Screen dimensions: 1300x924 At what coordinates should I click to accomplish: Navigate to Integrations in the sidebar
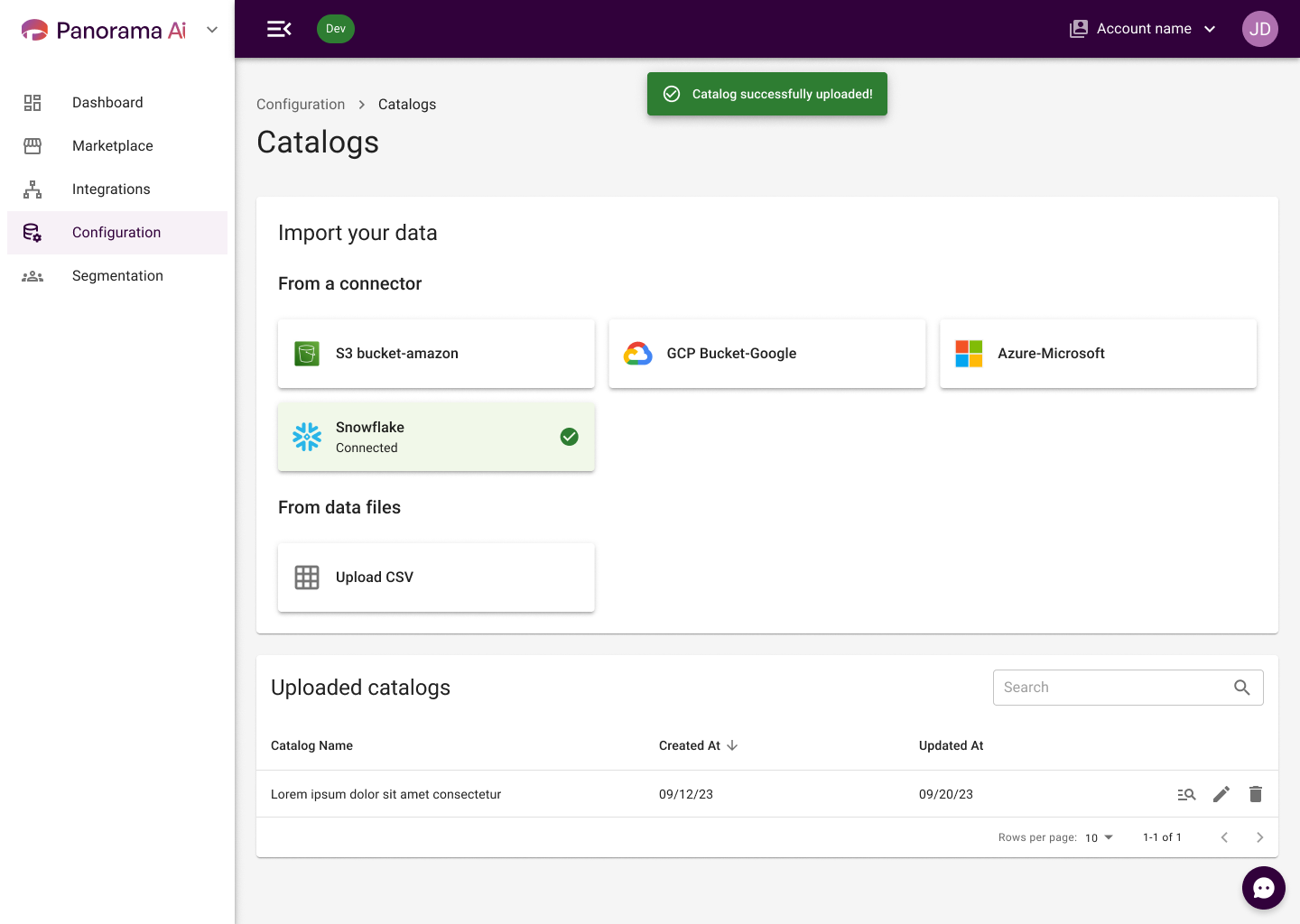pyautogui.click(x=117, y=189)
